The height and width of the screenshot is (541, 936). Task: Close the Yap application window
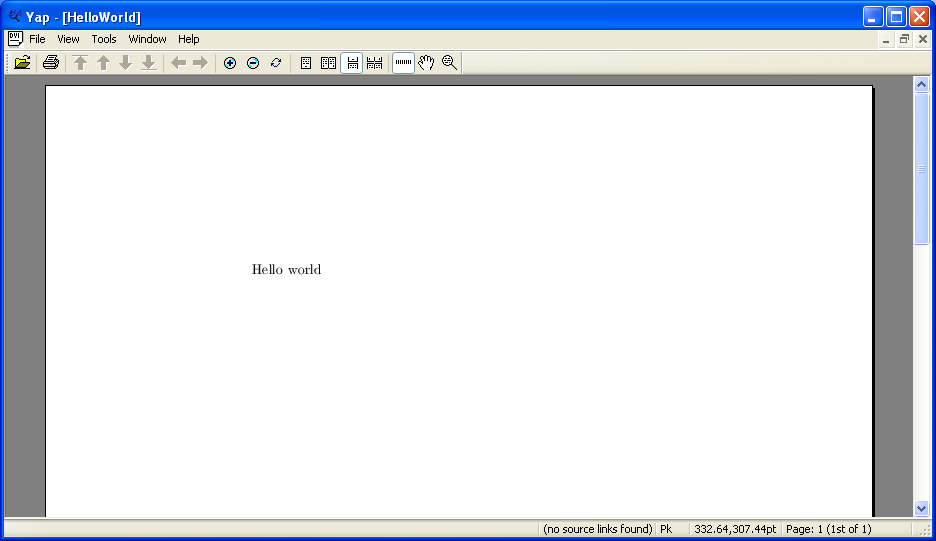point(919,17)
